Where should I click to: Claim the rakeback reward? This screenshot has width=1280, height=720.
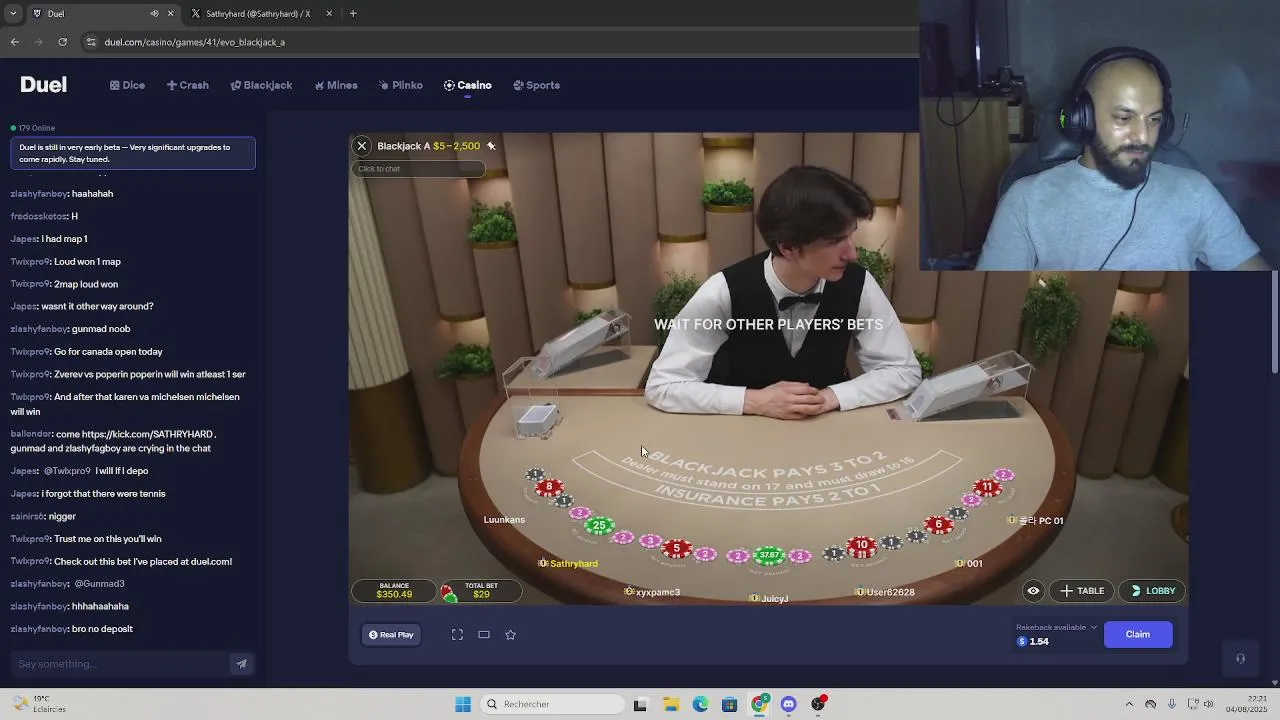point(1138,634)
